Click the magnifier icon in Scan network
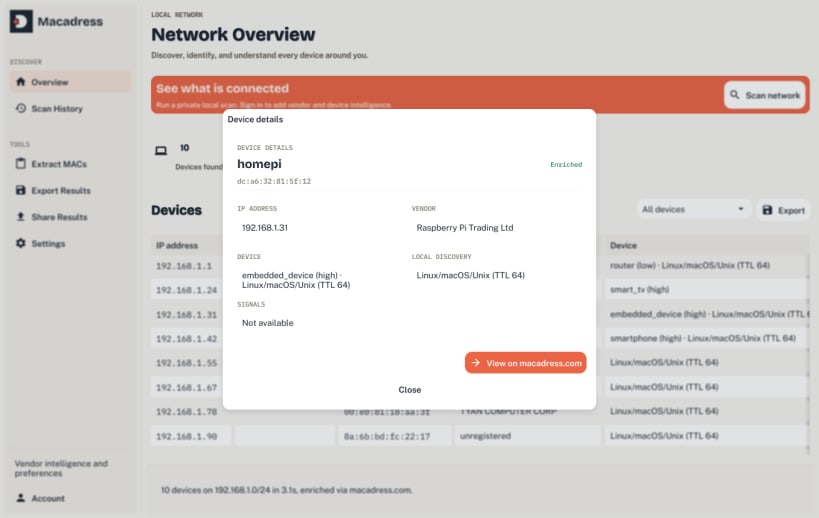This screenshot has width=819, height=518. point(734,95)
